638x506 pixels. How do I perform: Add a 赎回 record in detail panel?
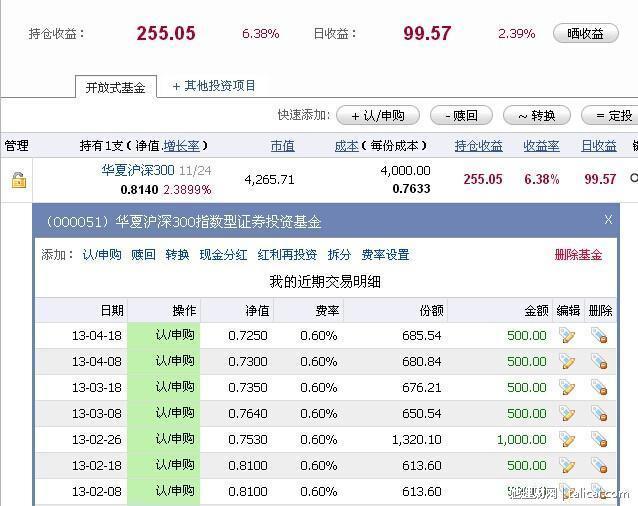tap(143, 255)
